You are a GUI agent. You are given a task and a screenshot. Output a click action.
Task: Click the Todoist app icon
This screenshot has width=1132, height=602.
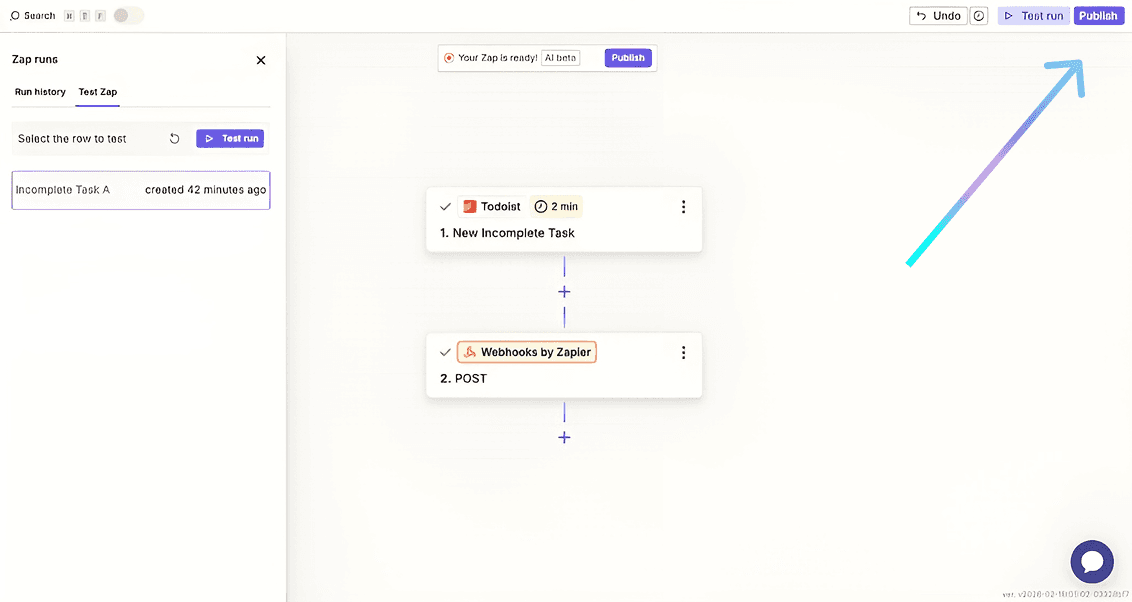(x=470, y=206)
